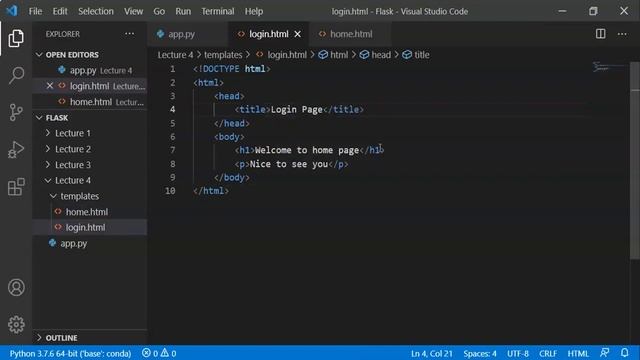Click the minimap preview
The image size is (640, 360).
click(609, 68)
